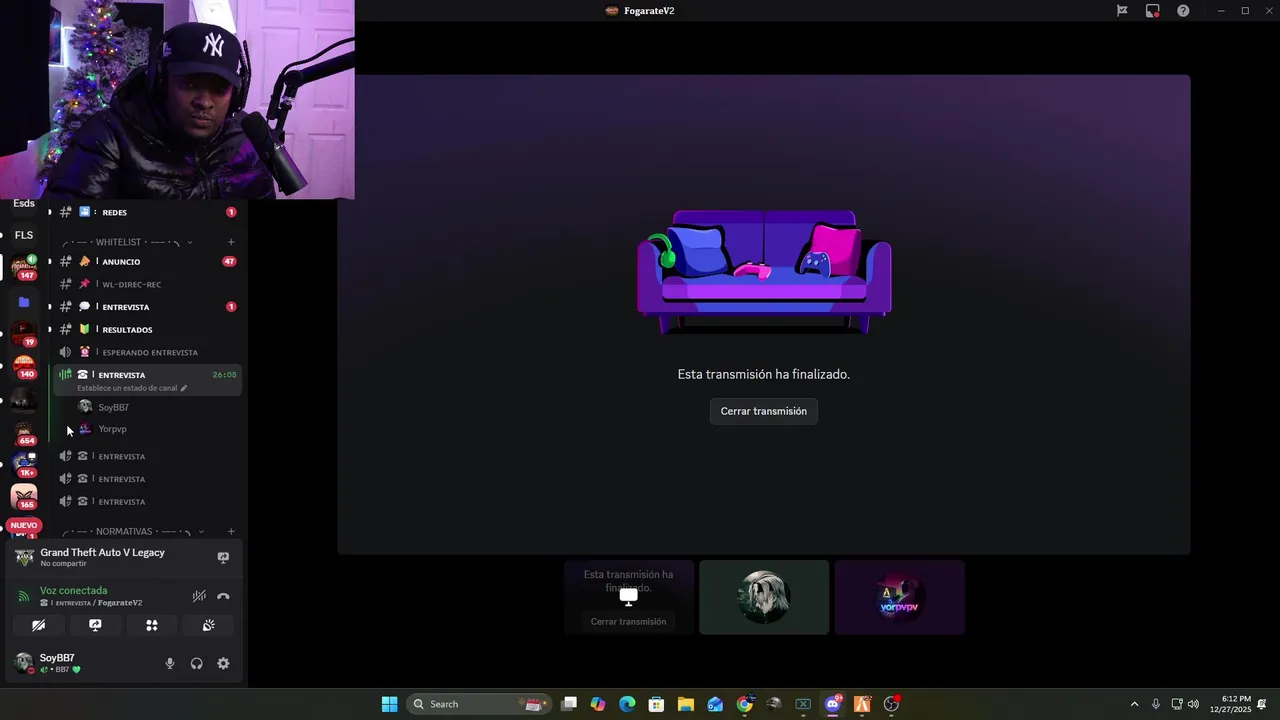Click the flag icon in title bar

(x=1122, y=11)
